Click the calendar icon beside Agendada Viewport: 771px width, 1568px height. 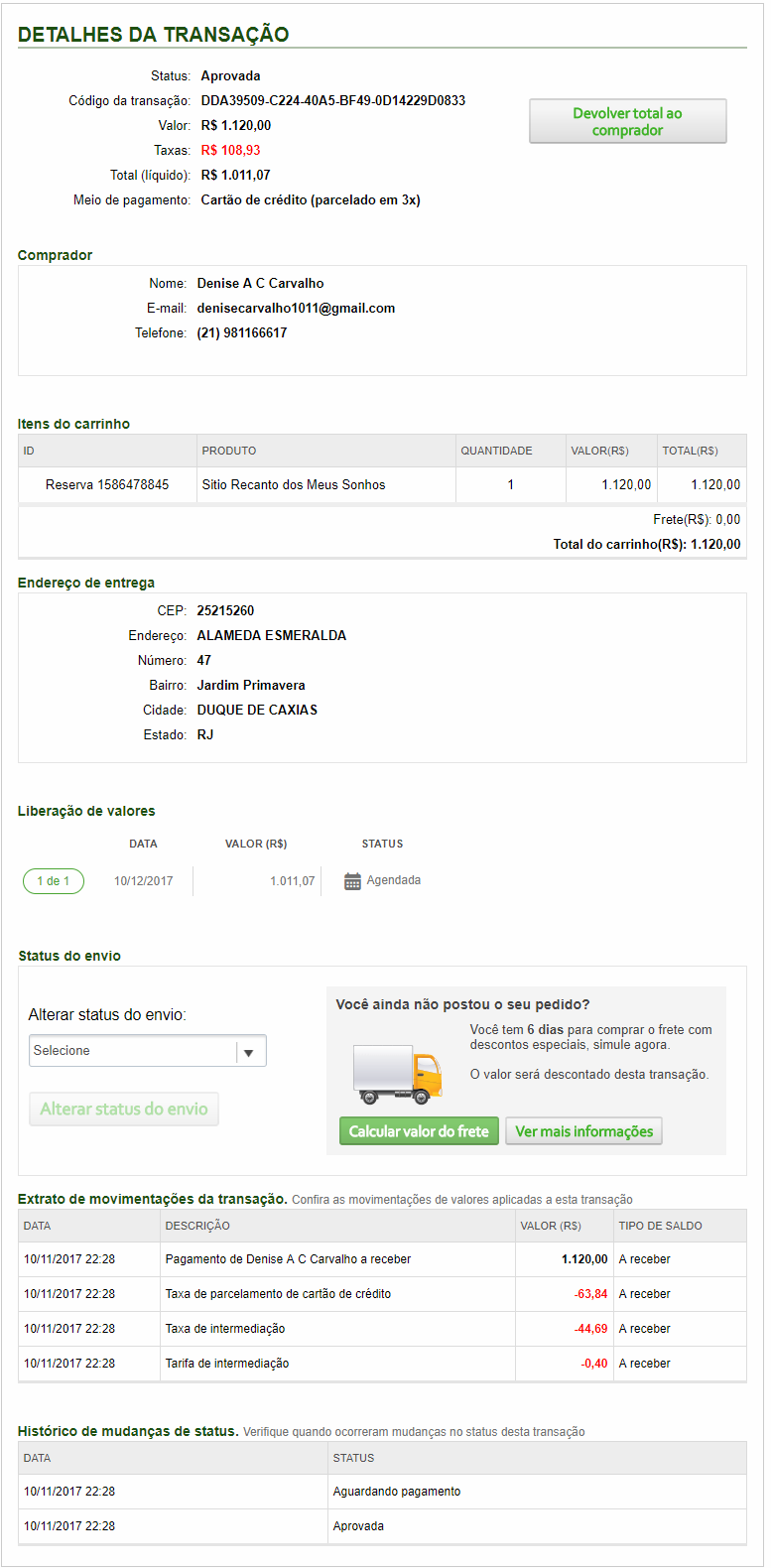tap(352, 881)
